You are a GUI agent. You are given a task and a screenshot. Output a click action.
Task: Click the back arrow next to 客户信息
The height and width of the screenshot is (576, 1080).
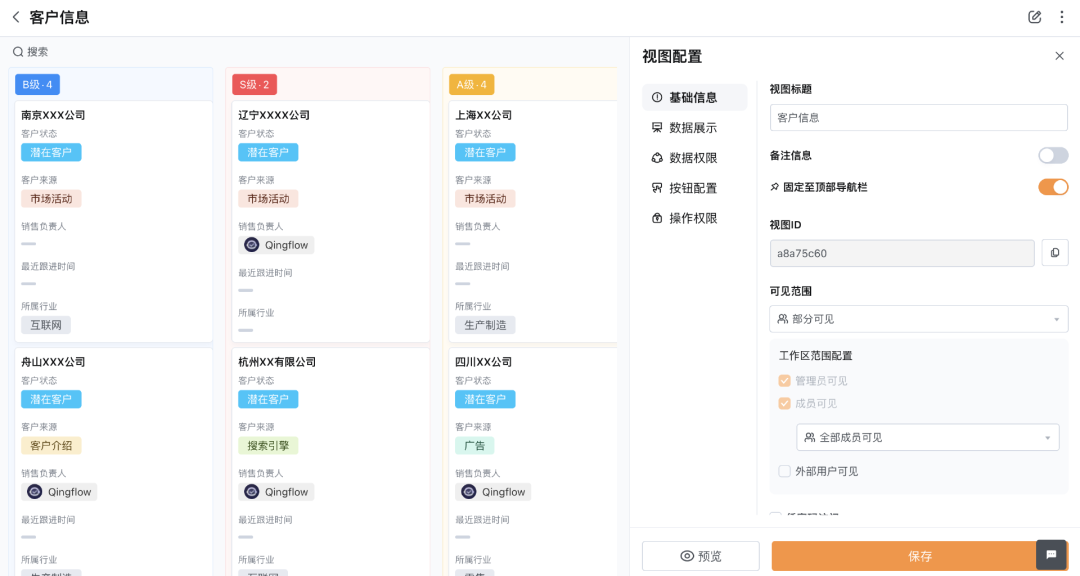[x=16, y=17]
